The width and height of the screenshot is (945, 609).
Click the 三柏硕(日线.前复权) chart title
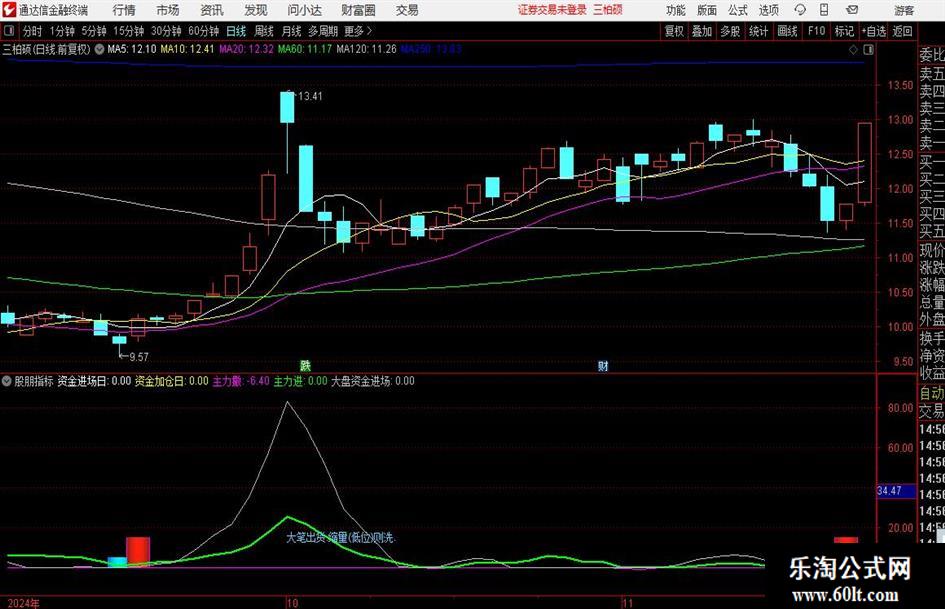tap(46, 49)
